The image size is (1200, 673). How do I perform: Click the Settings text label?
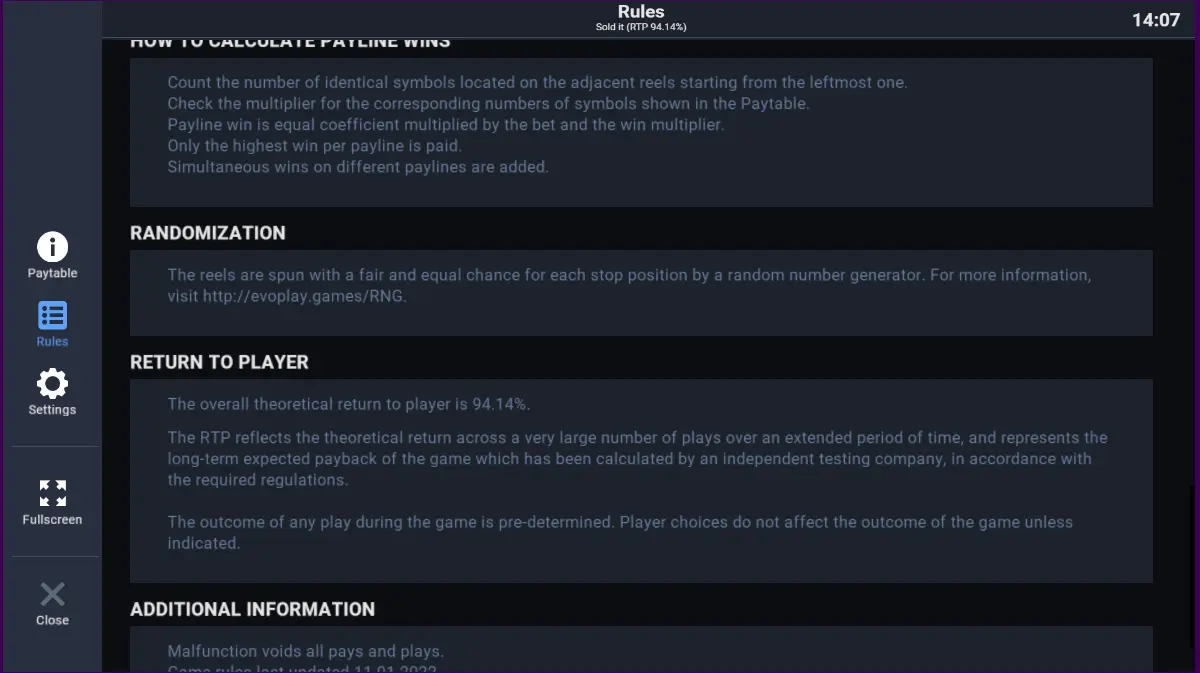pyautogui.click(x=52, y=410)
